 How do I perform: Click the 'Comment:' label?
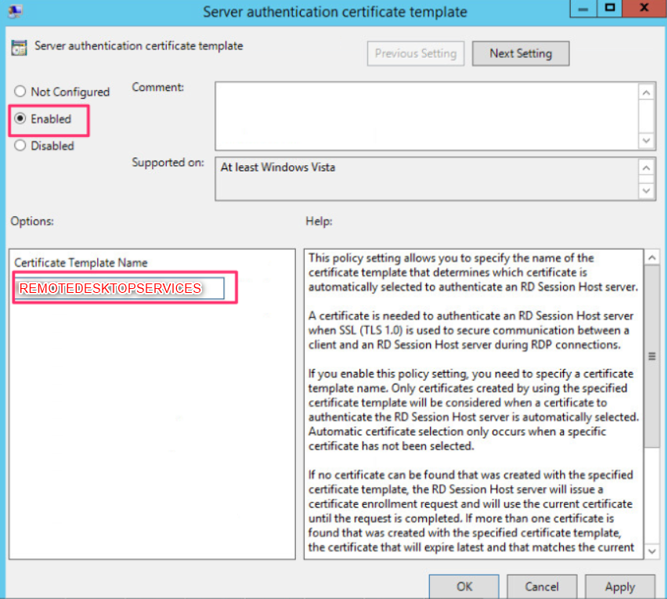click(x=158, y=87)
